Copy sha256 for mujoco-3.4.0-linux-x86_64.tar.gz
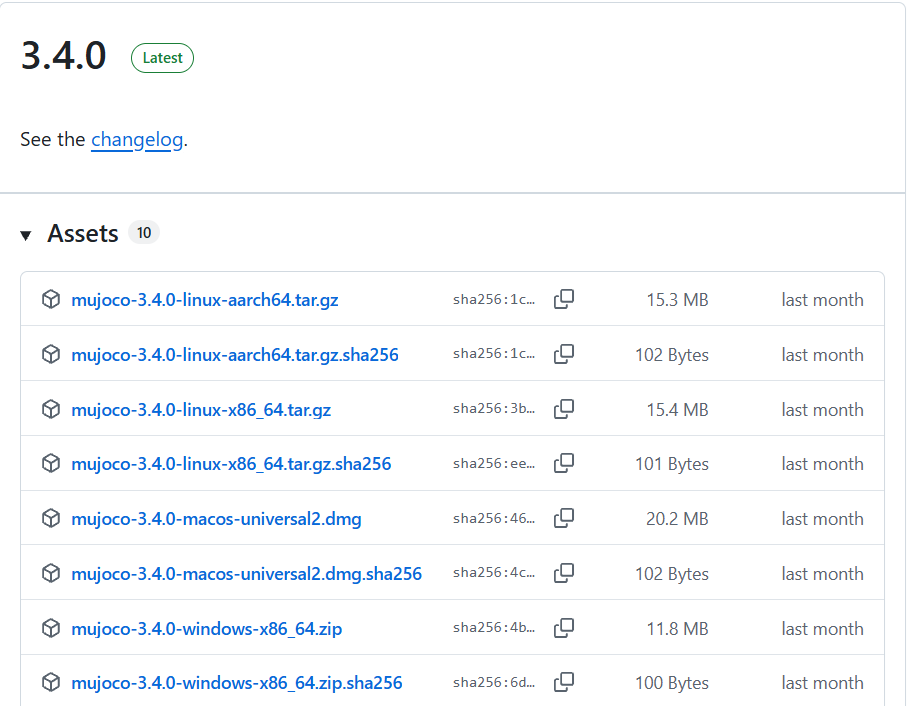The width and height of the screenshot is (909, 706). point(563,409)
